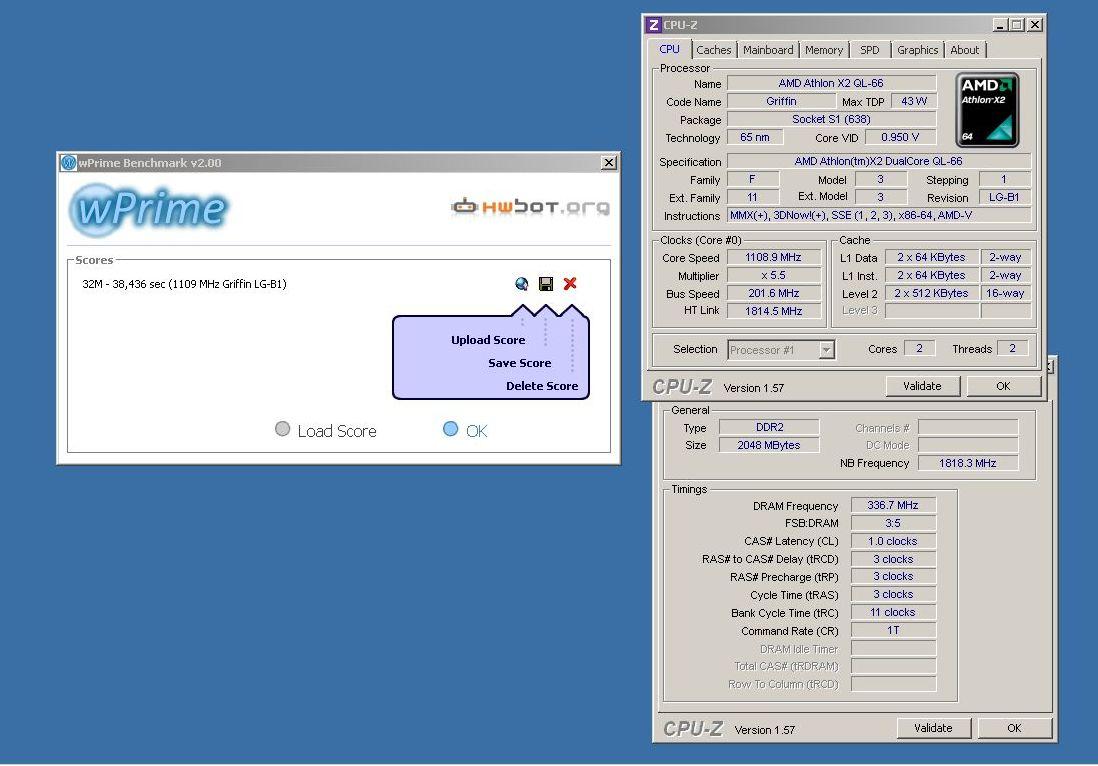The image size is (1098, 766).
Task: Click the Specification field value
Action: point(879,161)
